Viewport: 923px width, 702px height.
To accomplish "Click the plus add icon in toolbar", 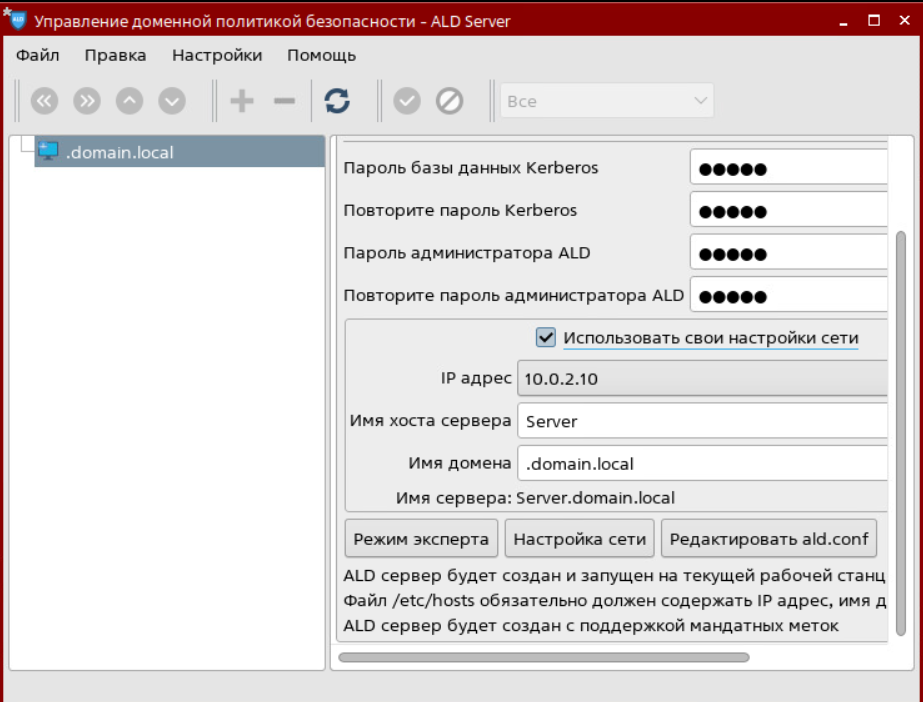I will point(242,101).
